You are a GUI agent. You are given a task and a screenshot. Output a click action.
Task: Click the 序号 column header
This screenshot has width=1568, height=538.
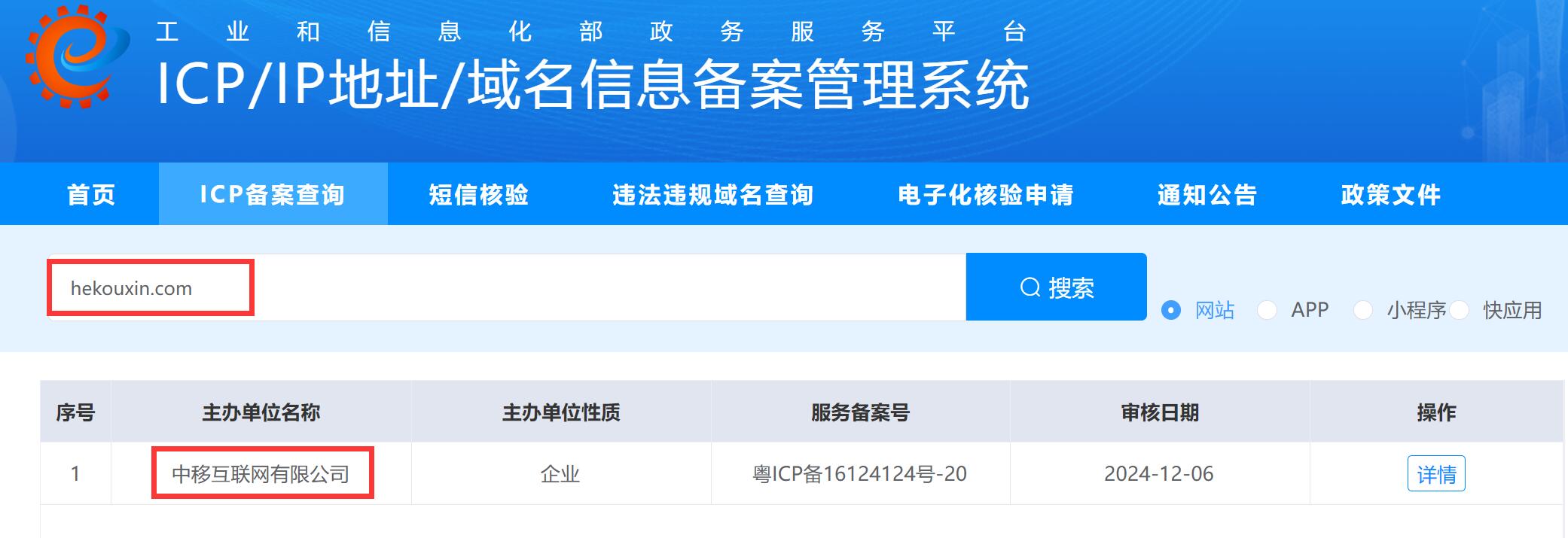pos(75,412)
